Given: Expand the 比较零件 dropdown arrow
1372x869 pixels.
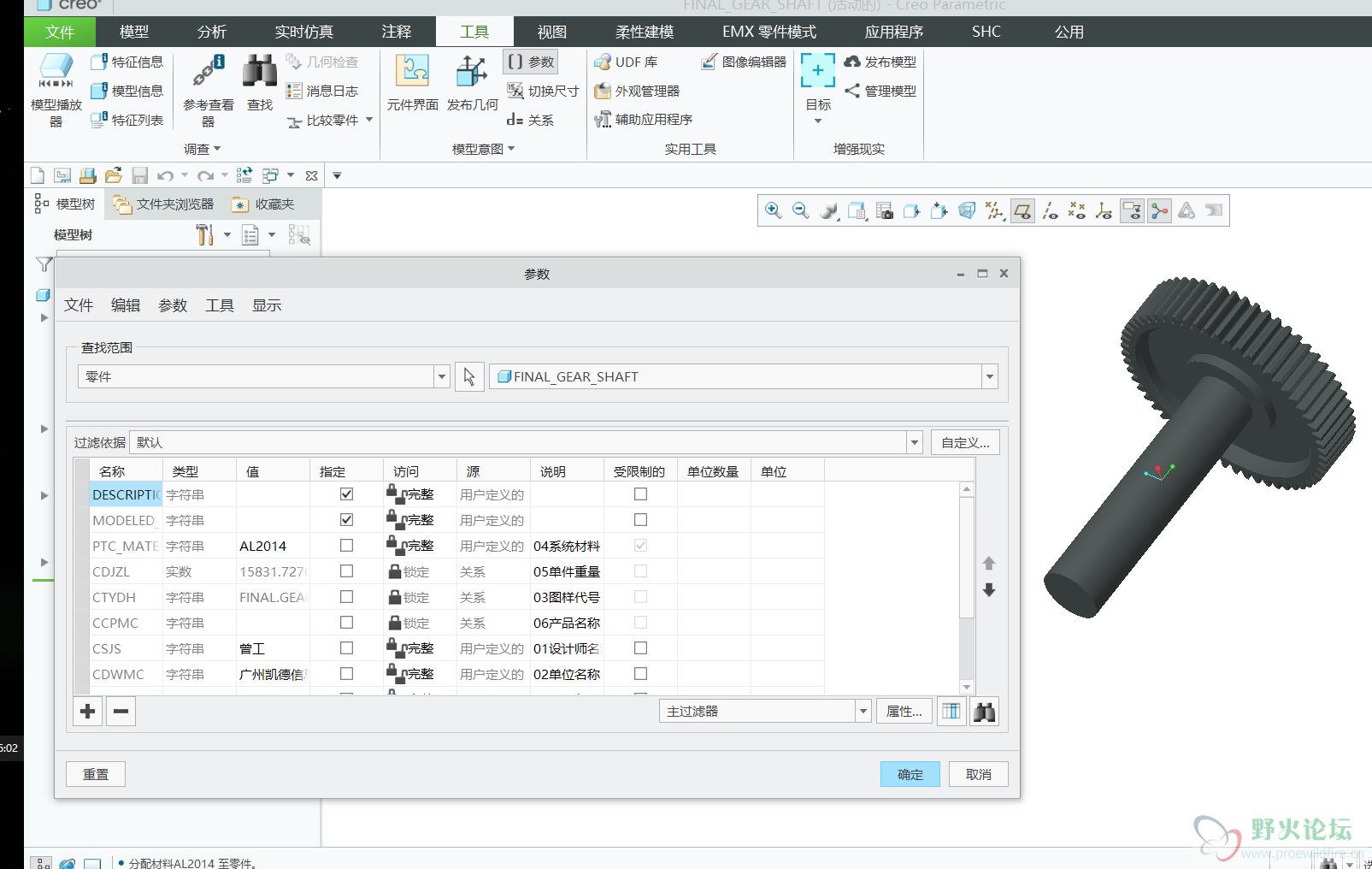Looking at the screenshot, I should (369, 120).
